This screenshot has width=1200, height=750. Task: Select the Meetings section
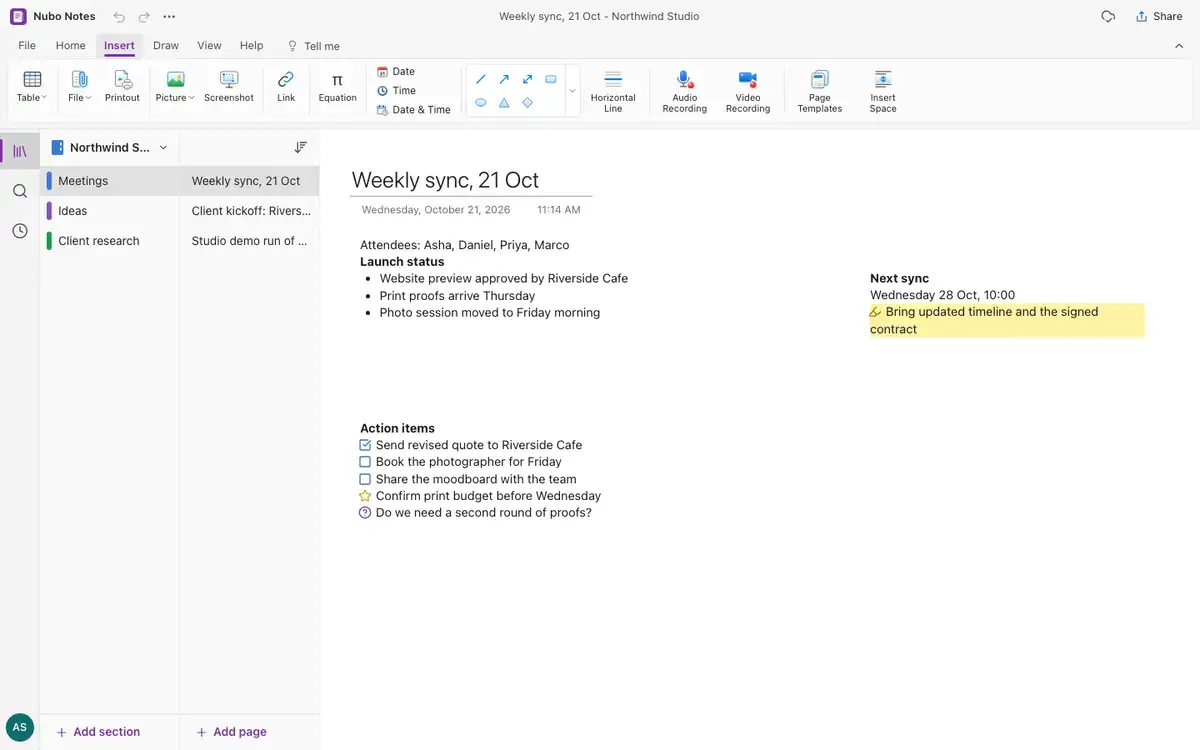(110, 181)
